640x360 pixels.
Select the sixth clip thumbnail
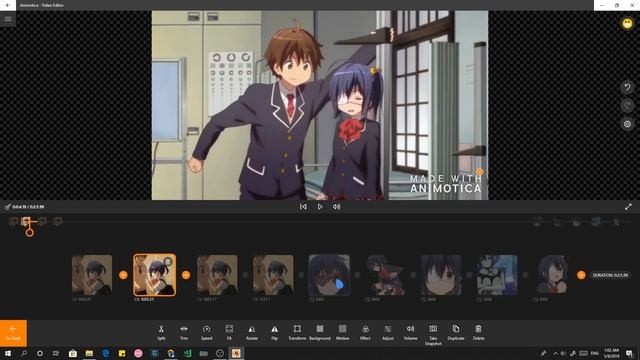tap(385, 275)
